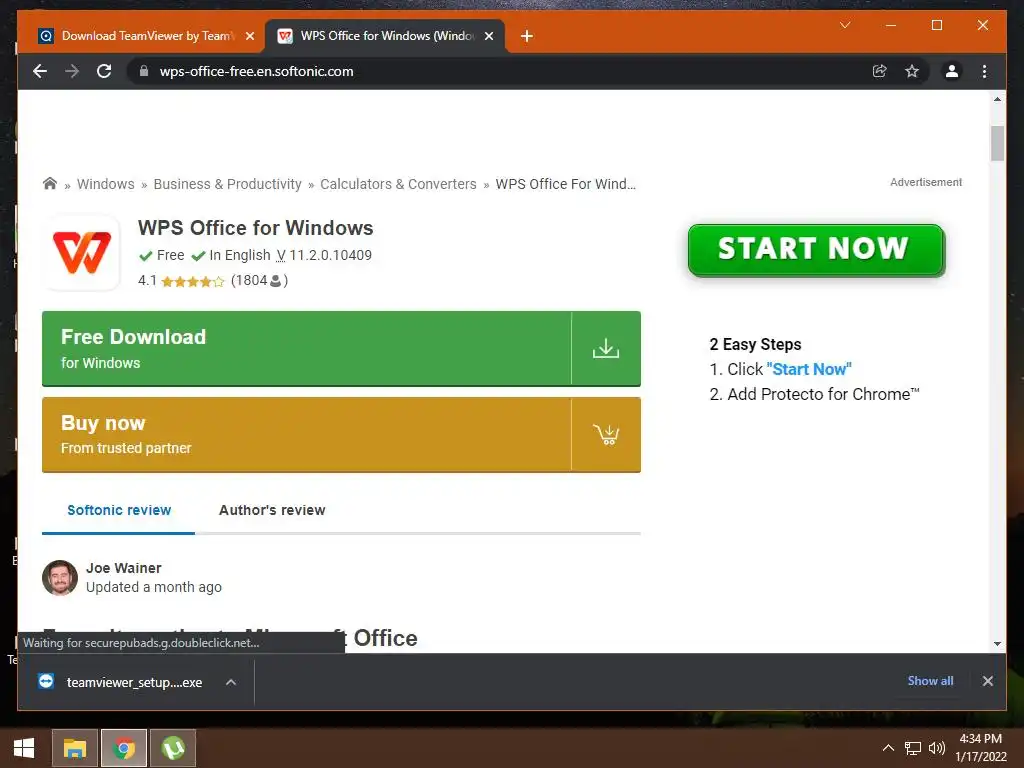Click the START NOW ad button
This screenshot has width=1024, height=768.
[x=816, y=249]
